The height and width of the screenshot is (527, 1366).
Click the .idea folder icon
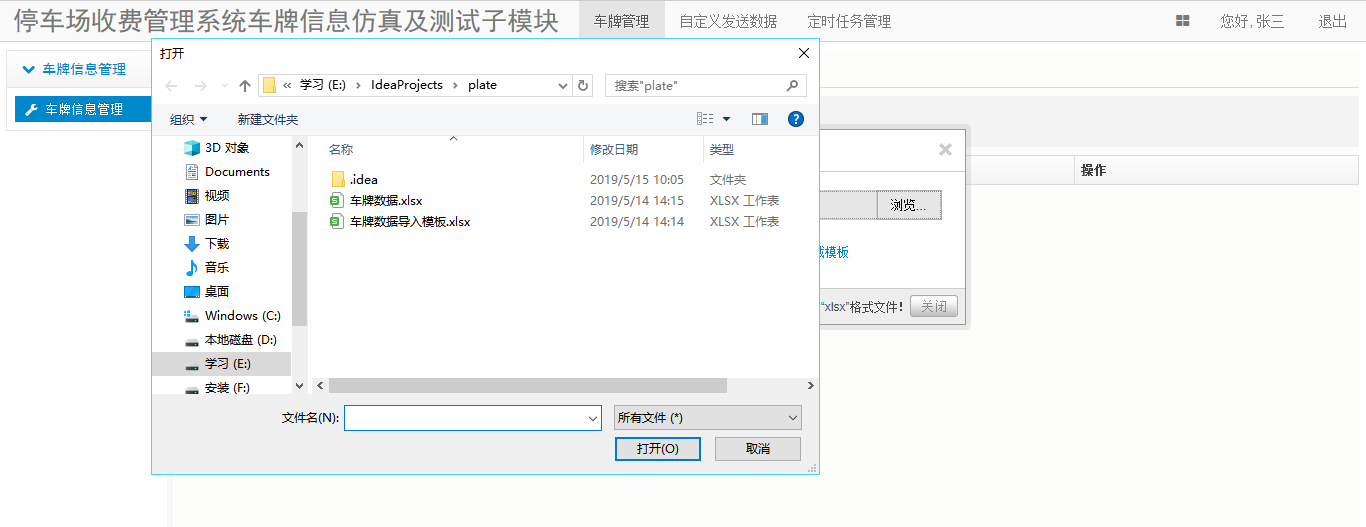click(337, 180)
